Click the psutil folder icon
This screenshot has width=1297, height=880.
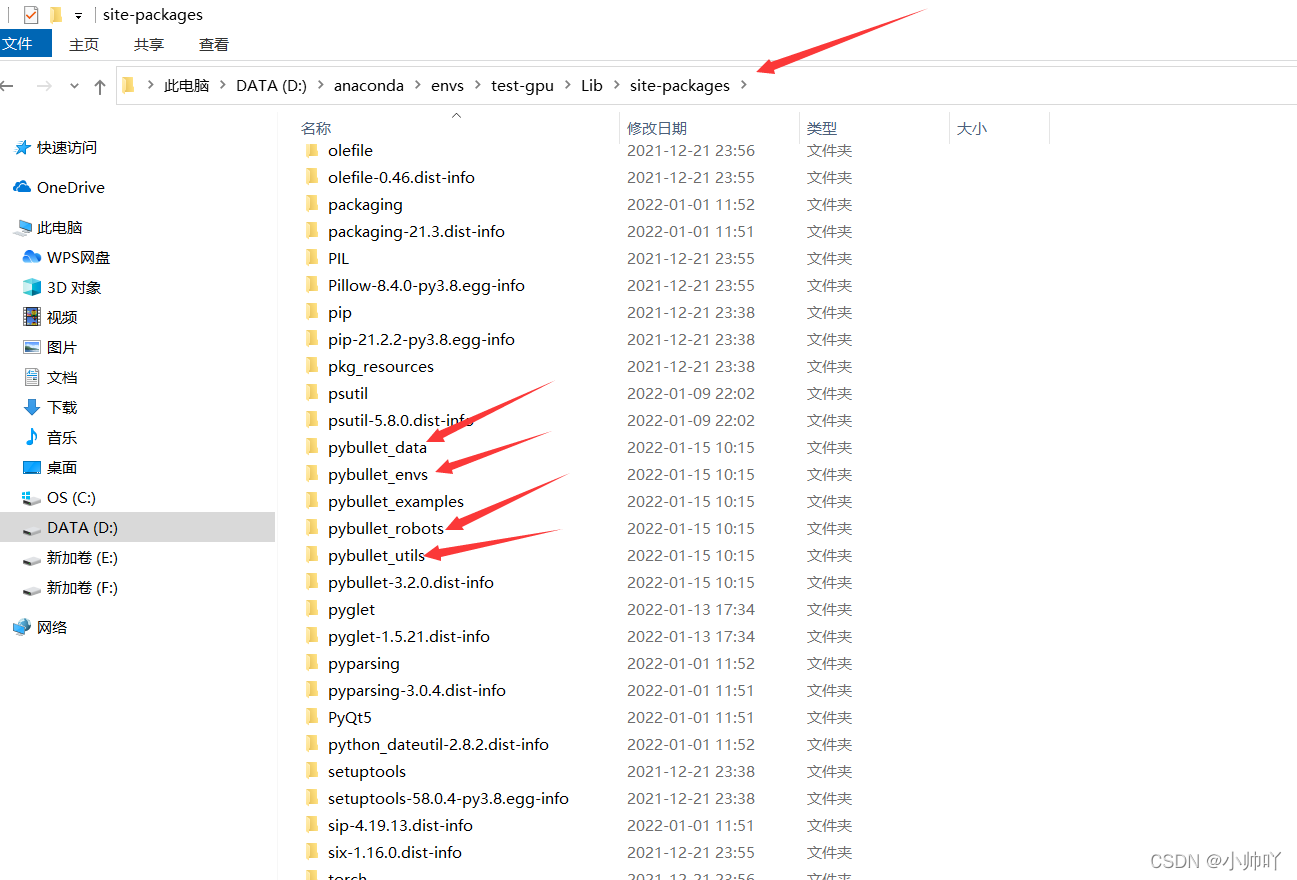pyautogui.click(x=312, y=393)
